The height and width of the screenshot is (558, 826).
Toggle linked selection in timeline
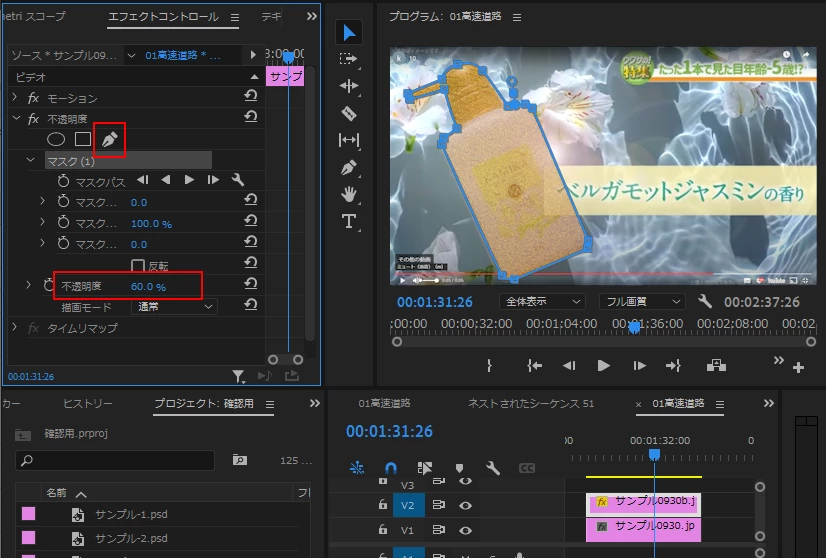(x=424, y=468)
